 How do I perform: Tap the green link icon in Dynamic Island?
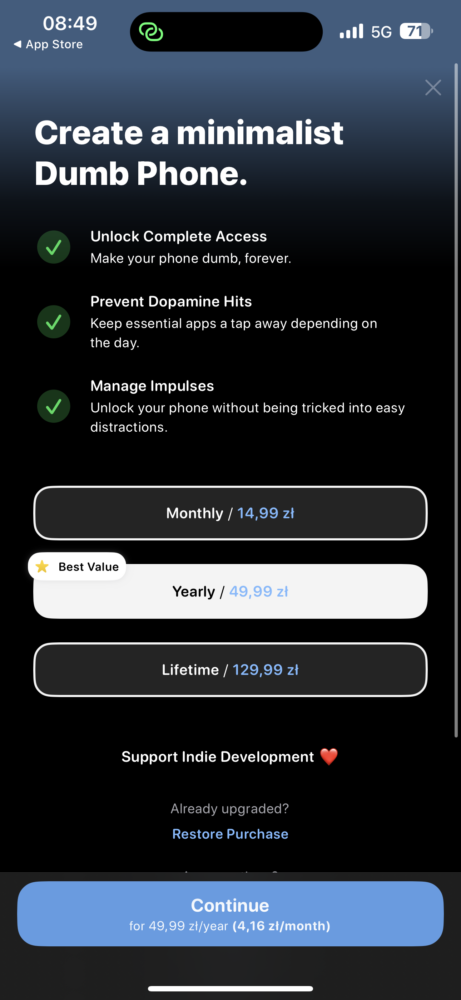pos(152,32)
